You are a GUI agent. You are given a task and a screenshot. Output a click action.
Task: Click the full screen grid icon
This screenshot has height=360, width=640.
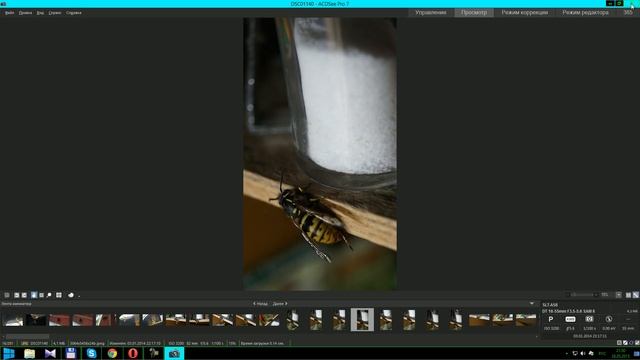(59, 295)
